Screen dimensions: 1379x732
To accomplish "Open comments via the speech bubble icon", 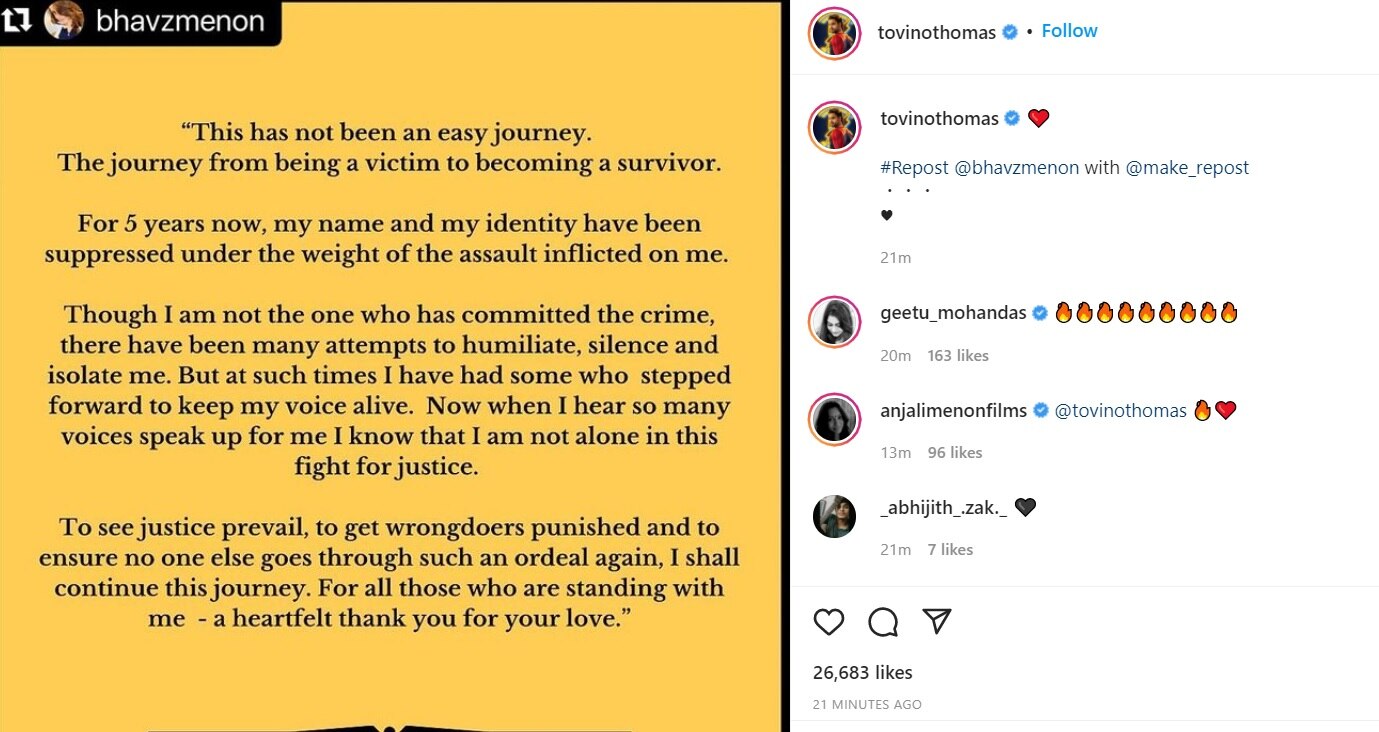I will 881,622.
